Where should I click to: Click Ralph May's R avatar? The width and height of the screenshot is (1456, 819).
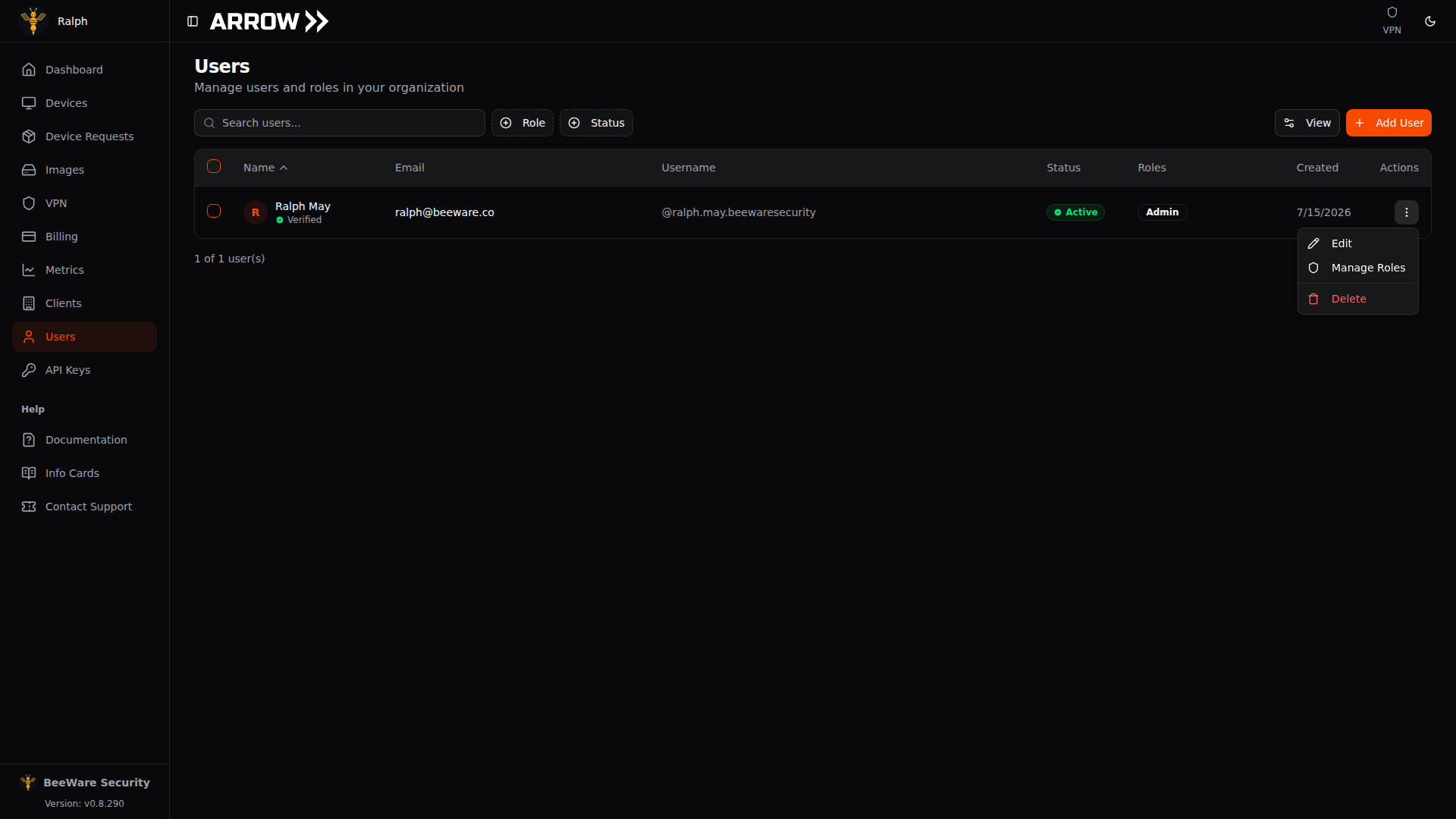pyautogui.click(x=256, y=212)
